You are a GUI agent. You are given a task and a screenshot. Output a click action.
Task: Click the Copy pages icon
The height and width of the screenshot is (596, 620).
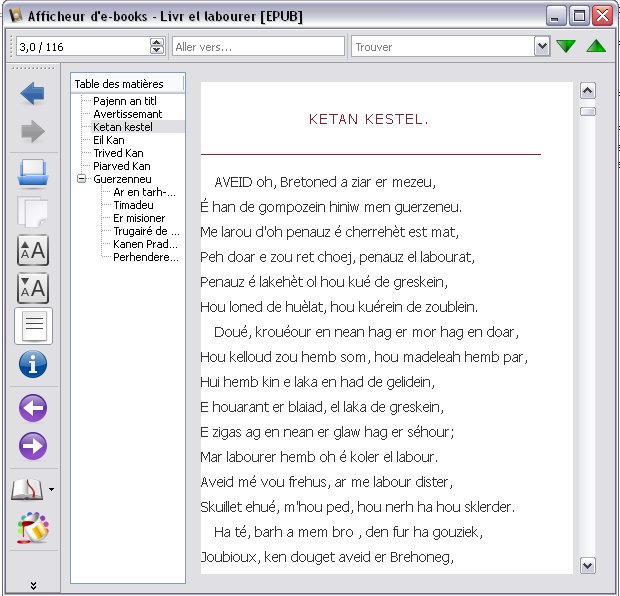coord(32,212)
